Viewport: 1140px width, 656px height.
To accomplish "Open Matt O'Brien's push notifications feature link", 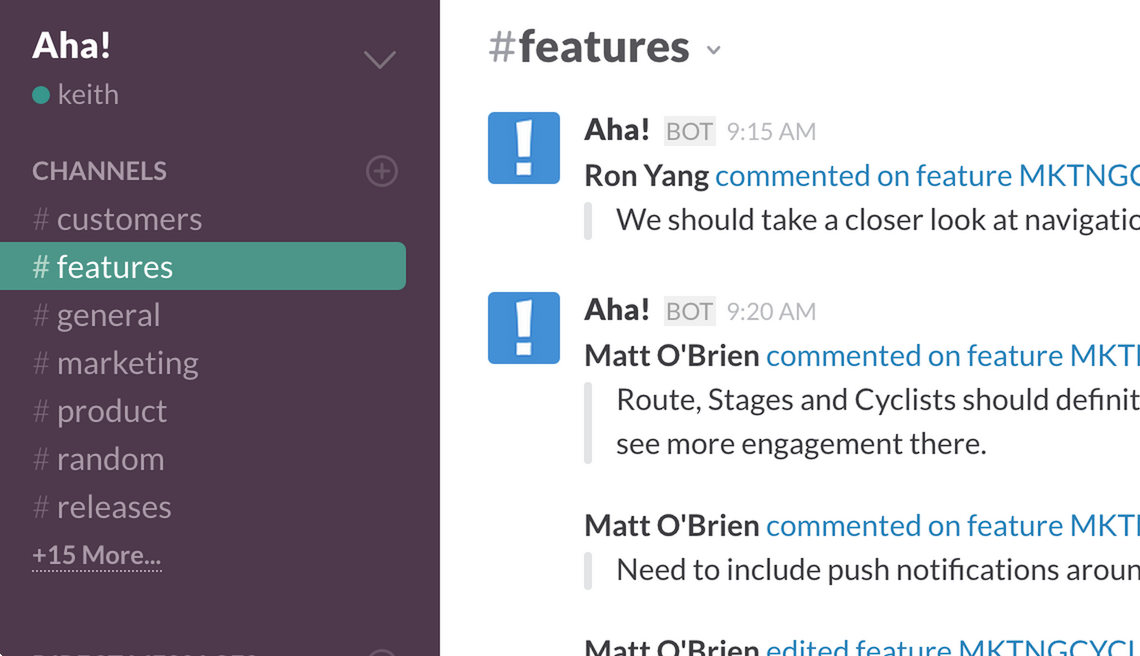I will pyautogui.click(x=952, y=526).
